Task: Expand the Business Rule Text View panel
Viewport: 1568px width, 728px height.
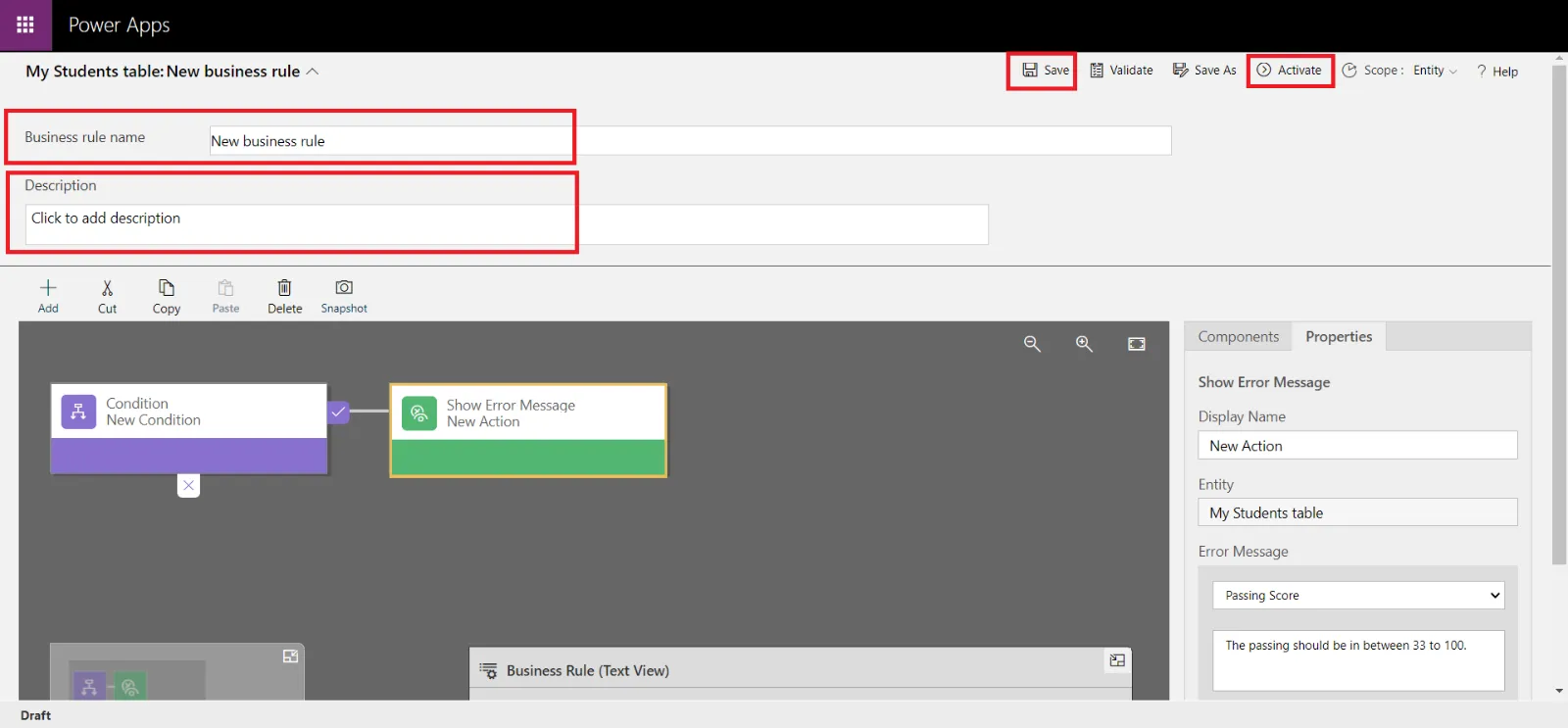Action: tap(1117, 660)
